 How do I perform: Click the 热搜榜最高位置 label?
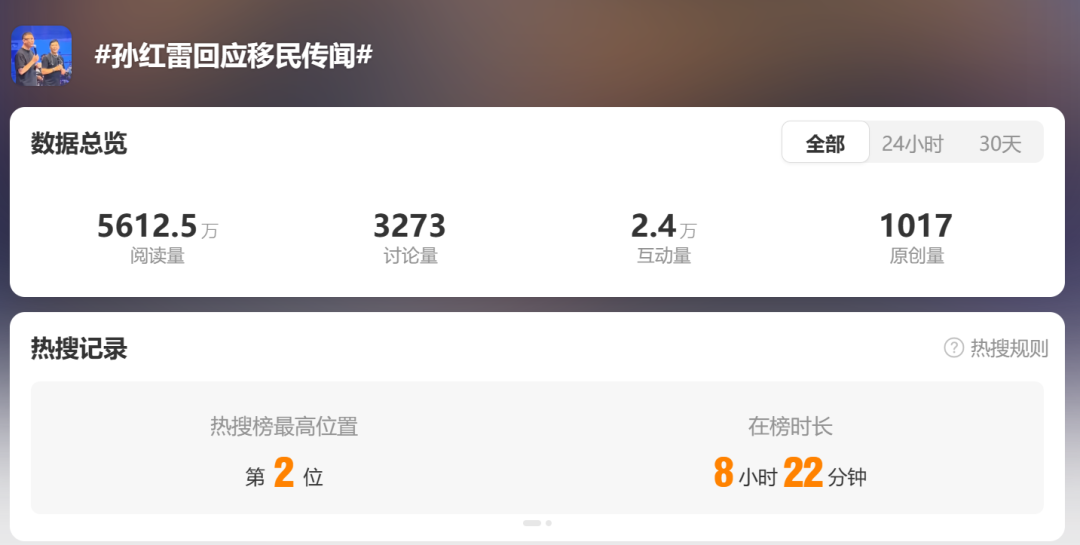click(x=284, y=426)
